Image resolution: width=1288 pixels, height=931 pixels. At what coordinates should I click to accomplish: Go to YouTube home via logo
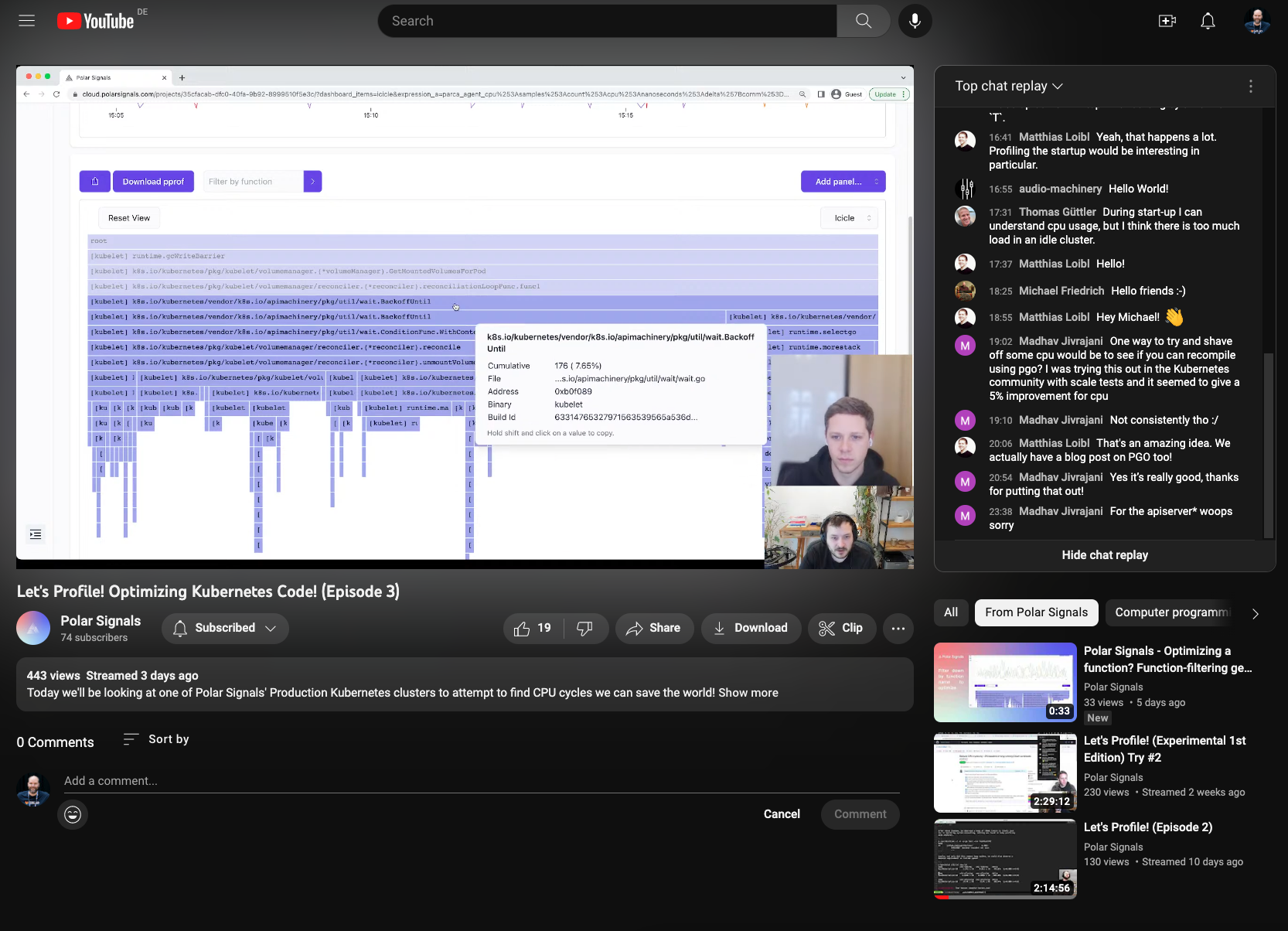pyautogui.click(x=96, y=21)
